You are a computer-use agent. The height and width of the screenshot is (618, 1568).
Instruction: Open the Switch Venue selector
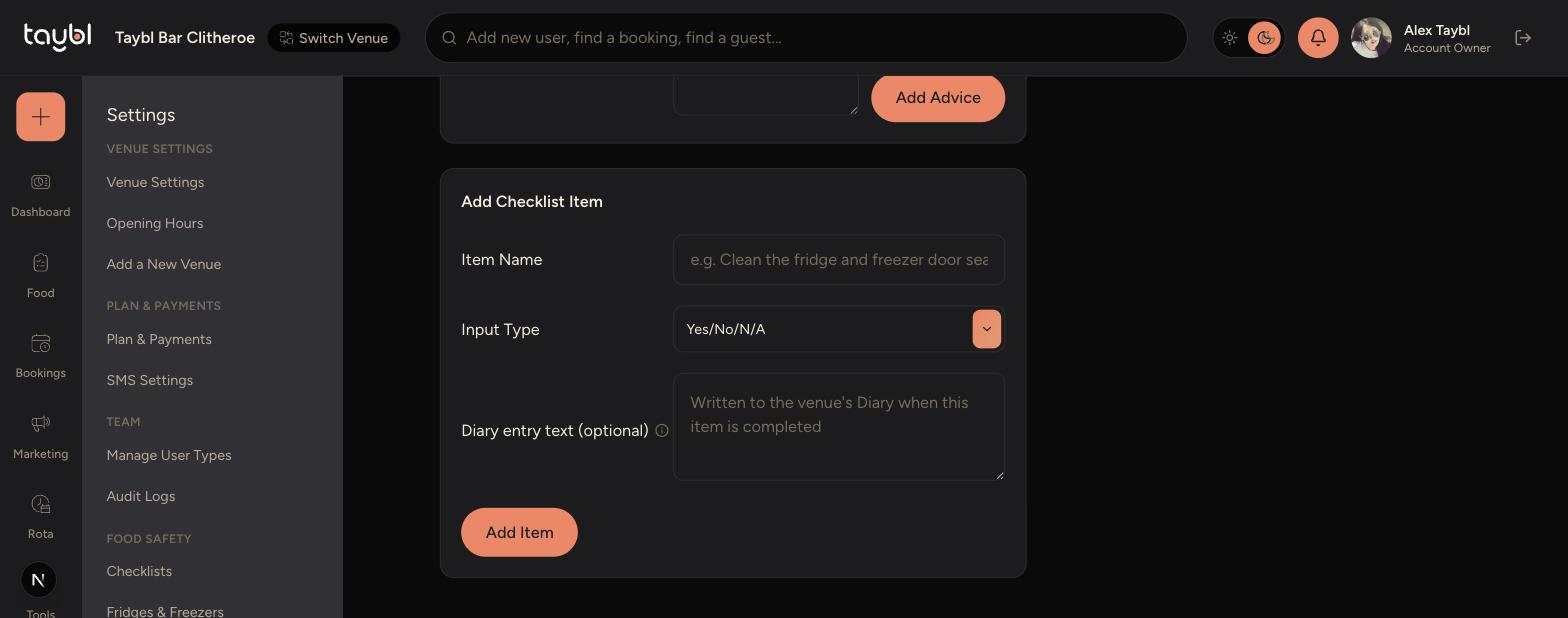(334, 38)
